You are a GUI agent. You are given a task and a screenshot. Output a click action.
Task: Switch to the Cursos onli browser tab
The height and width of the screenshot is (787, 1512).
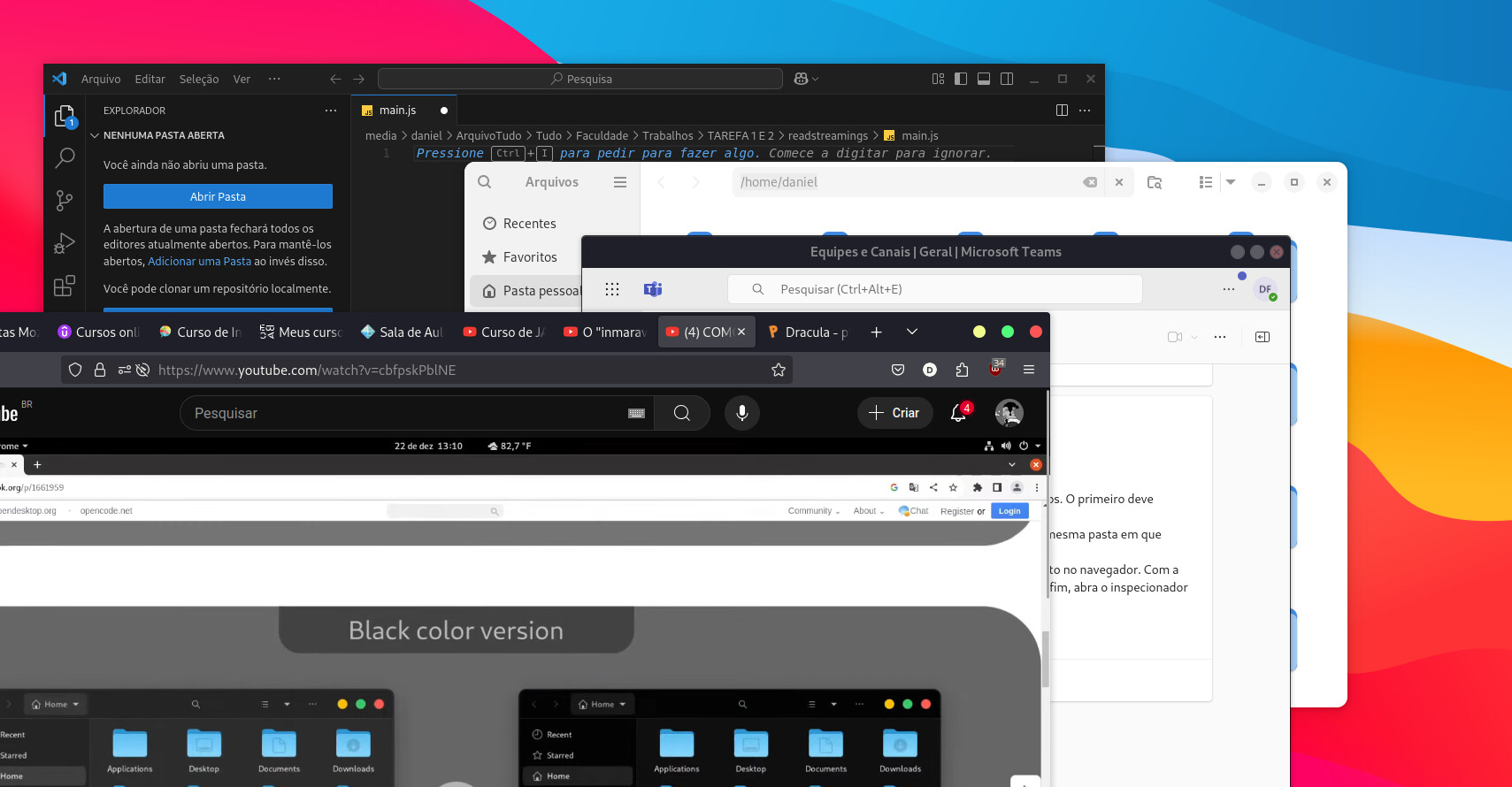pyautogui.click(x=99, y=332)
